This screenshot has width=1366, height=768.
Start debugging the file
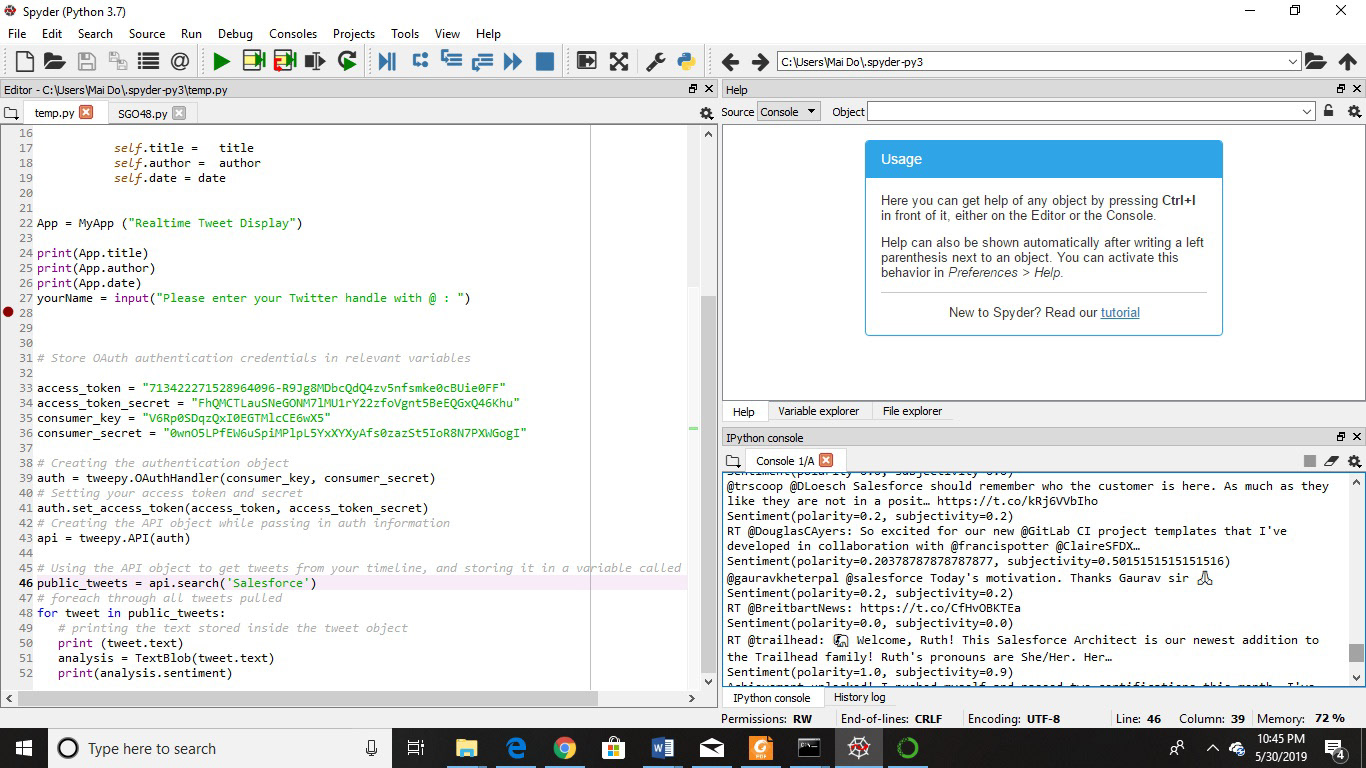pyautogui.click(x=387, y=62)
